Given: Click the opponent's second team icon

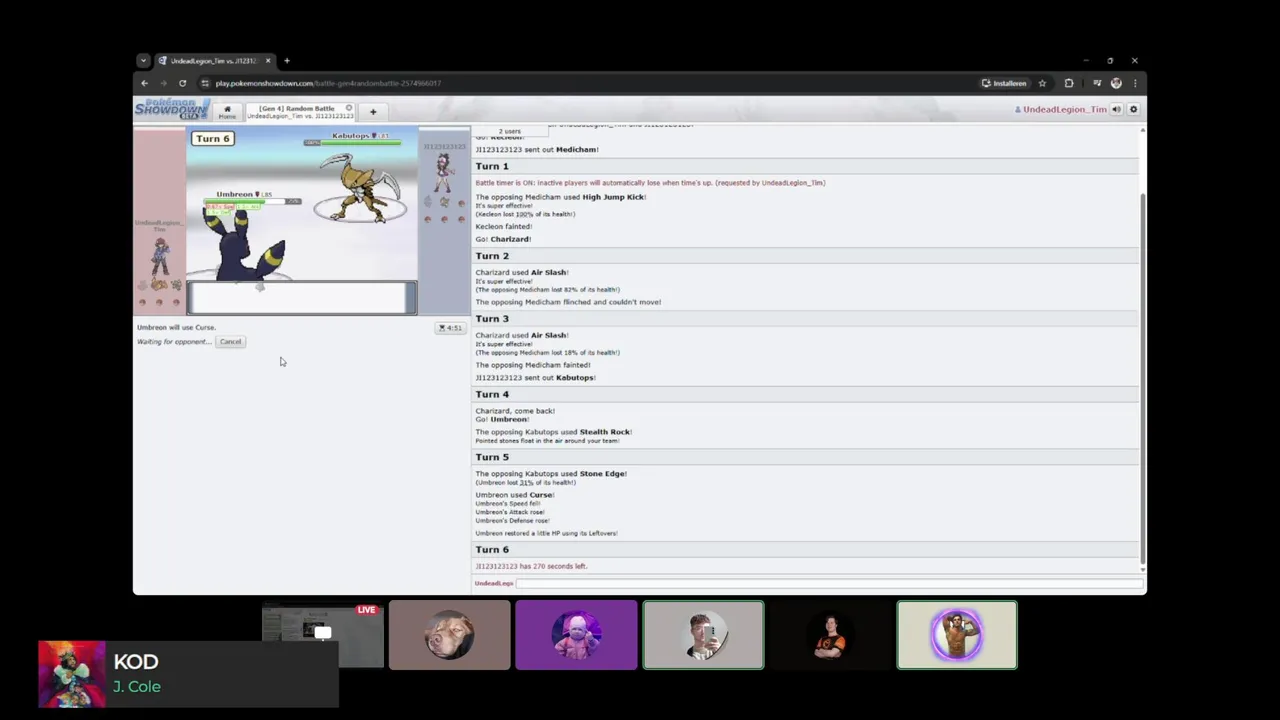Looking at the screenshot, I should coord(445,202).
